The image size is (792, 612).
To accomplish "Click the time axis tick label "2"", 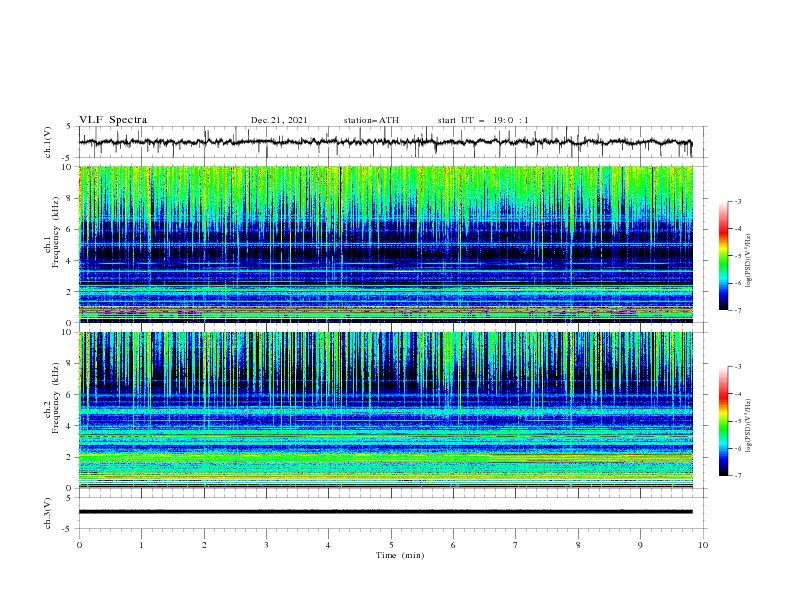I will pos(204,545).
